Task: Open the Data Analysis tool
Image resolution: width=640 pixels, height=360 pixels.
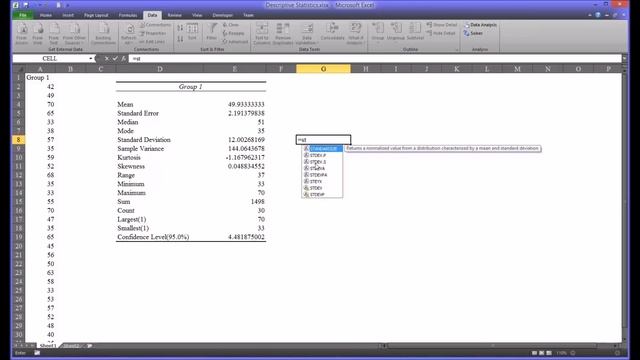Action: pos(480,25)
